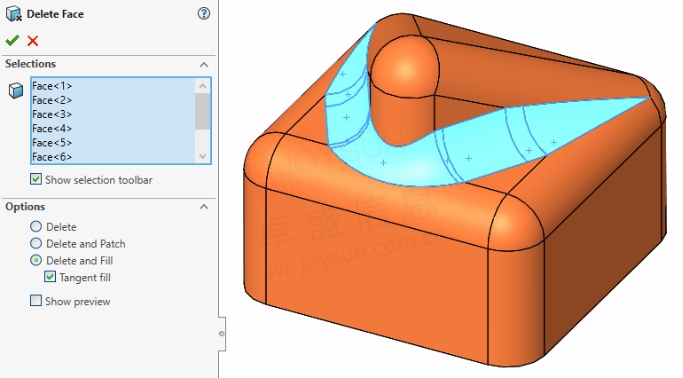Accept with the green checkmark icon
Screen dimensions: 683x378
click(12, 40)
